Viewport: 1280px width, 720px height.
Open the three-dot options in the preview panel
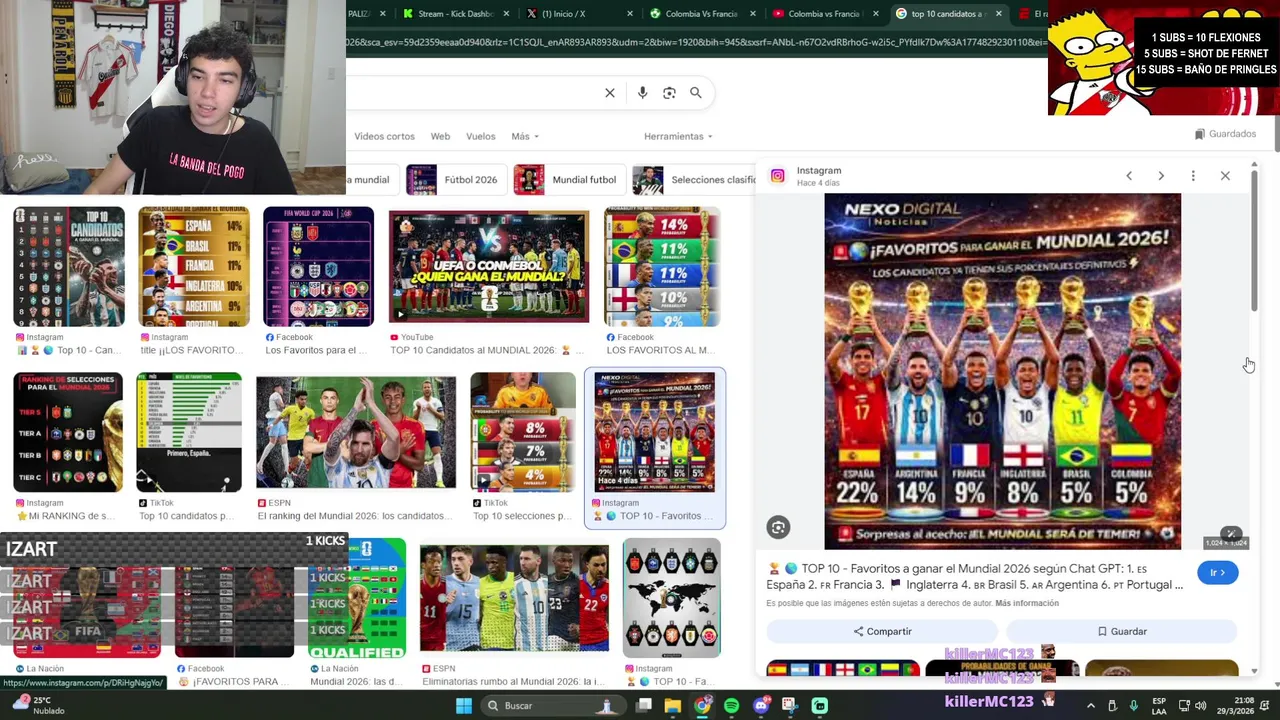click(1193, 176)
